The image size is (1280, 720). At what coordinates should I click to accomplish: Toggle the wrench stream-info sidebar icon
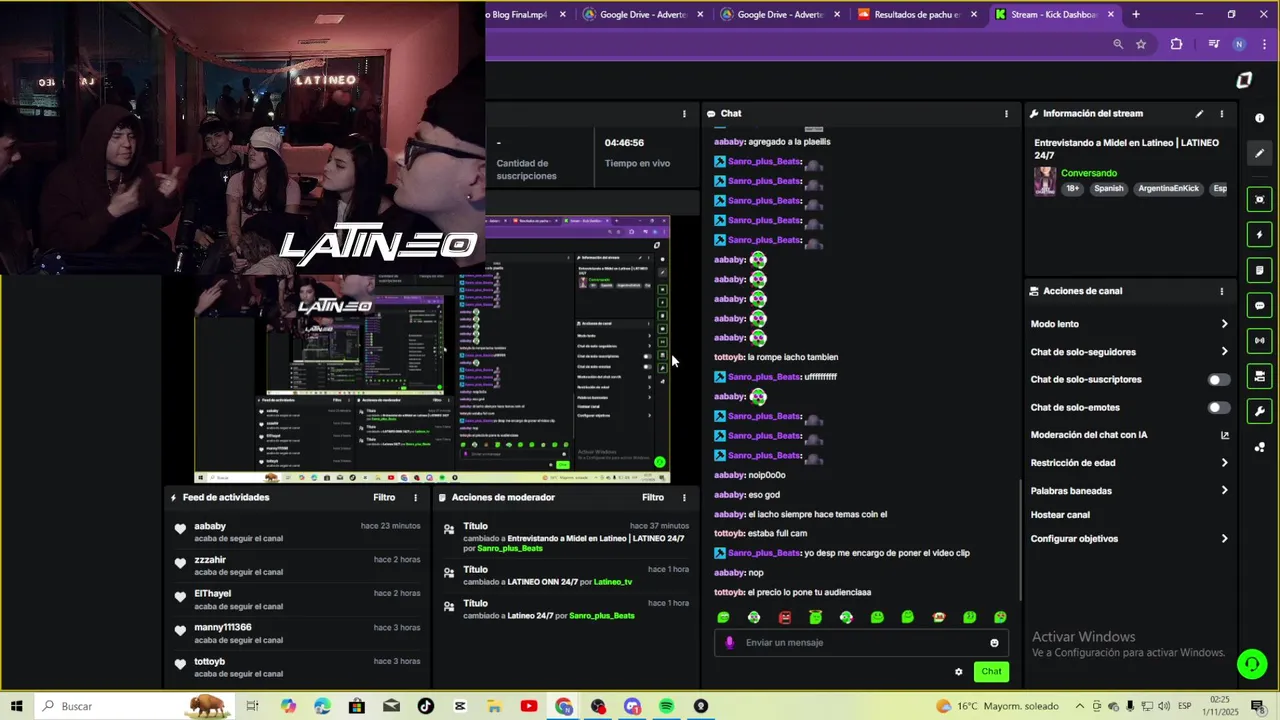click(x=1259, y=411)
